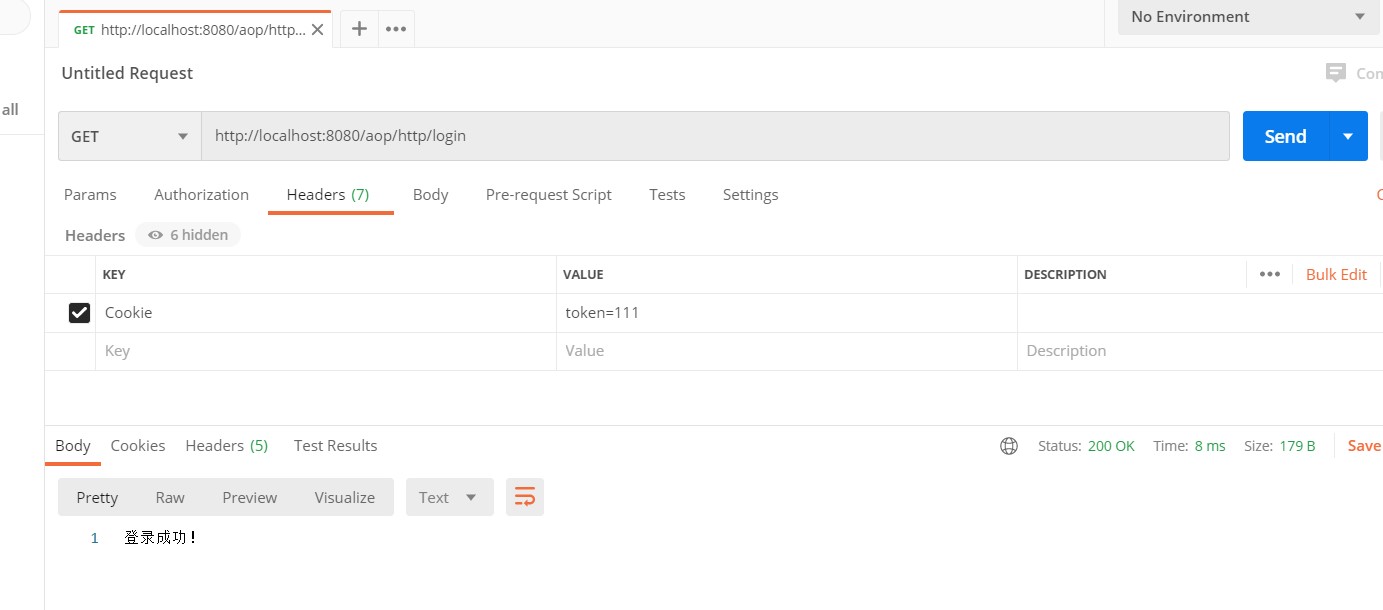This screenshot has height=610, width=1383.
Task: Click the Bulk Edit link
Action: pos(1336,274)
